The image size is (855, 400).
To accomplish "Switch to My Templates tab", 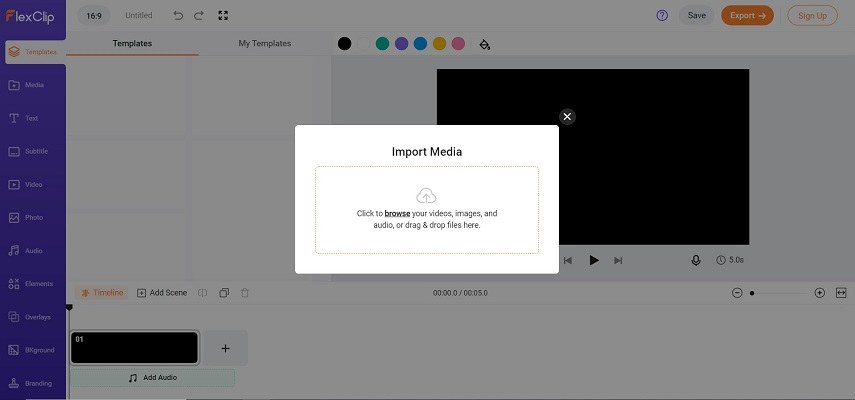I will point(264,44).
